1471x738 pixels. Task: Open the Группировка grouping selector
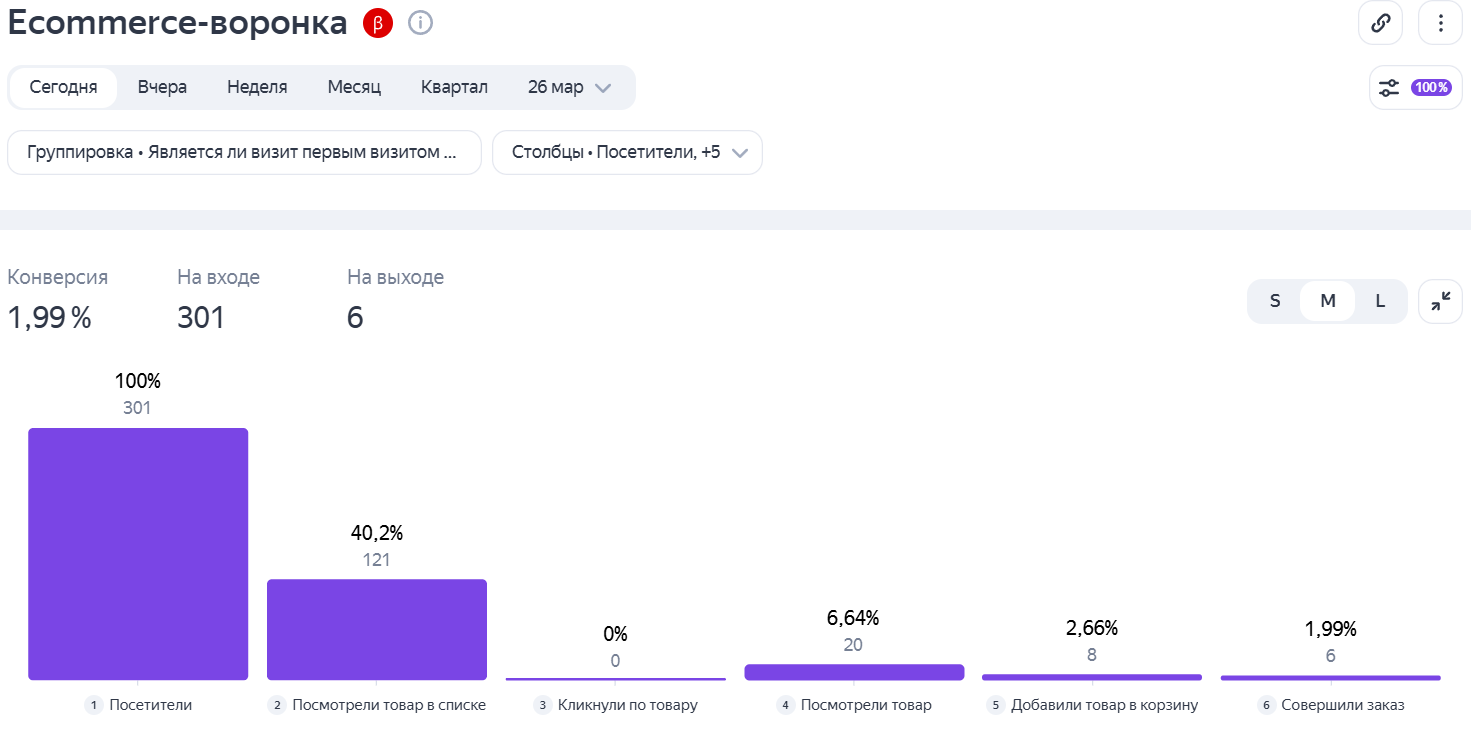click(244, 152)
